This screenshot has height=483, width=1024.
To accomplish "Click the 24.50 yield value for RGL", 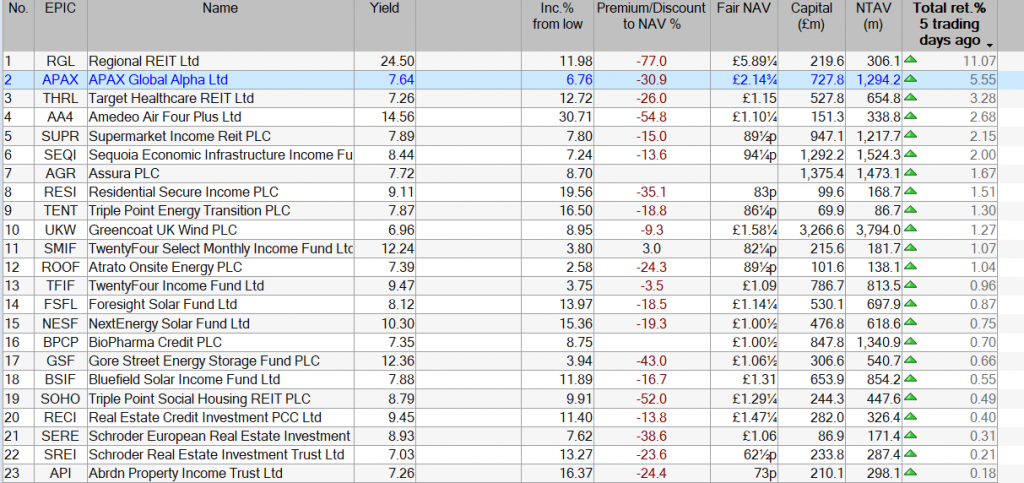I will click(397, 61).
